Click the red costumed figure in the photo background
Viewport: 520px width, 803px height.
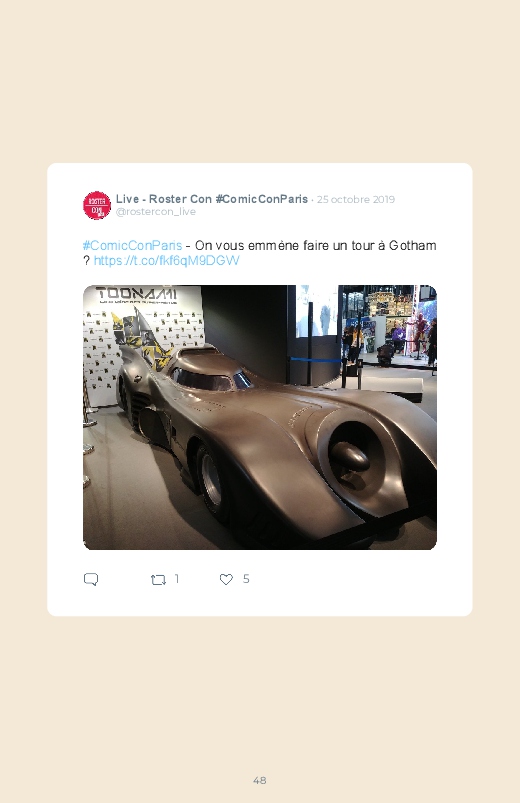[420, 333]
